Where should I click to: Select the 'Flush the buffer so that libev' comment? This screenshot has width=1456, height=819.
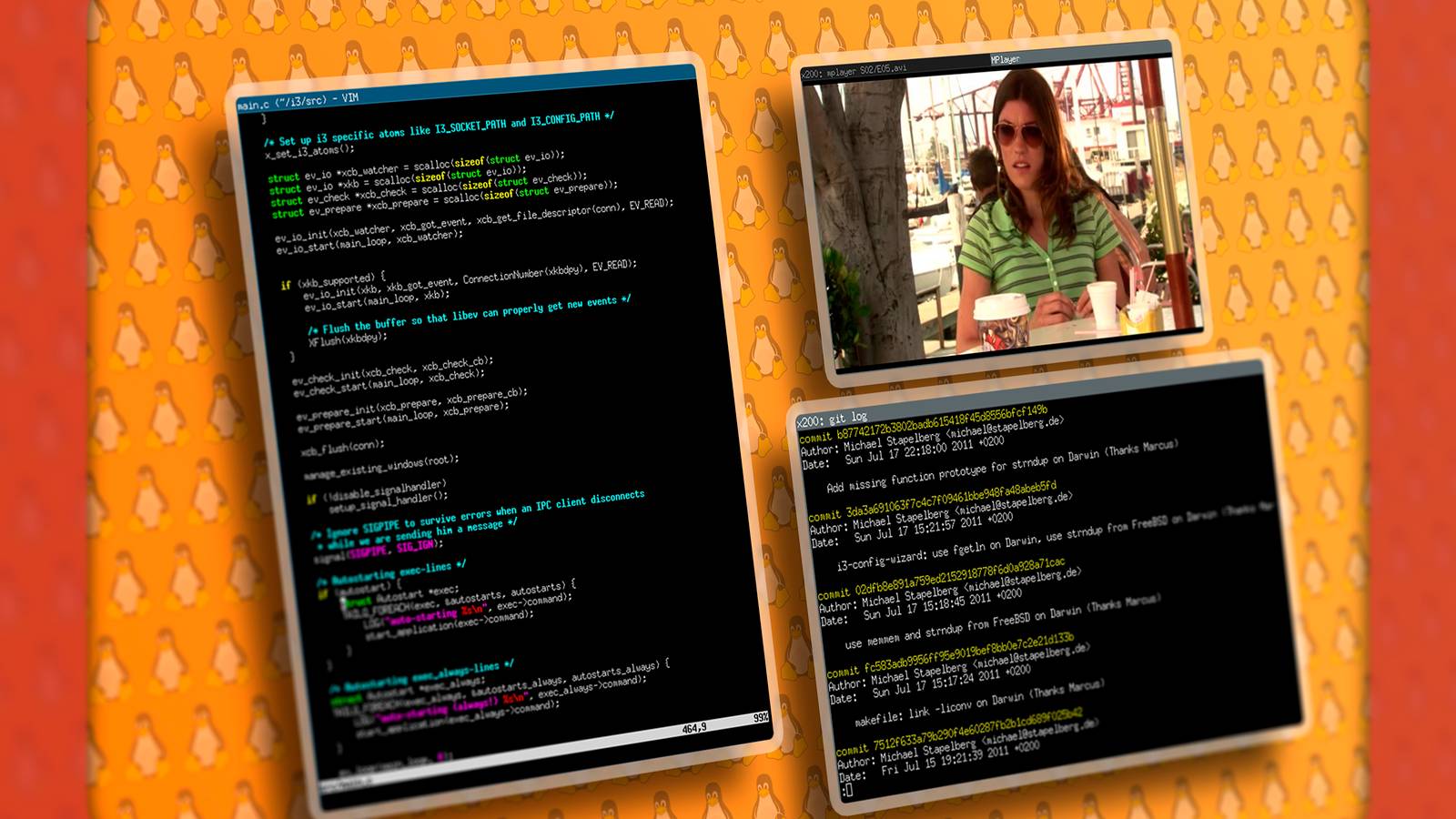[469, 314]
